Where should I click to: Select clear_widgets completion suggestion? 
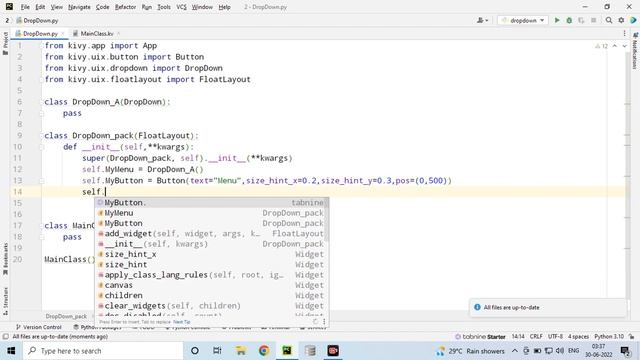(211, 306)
